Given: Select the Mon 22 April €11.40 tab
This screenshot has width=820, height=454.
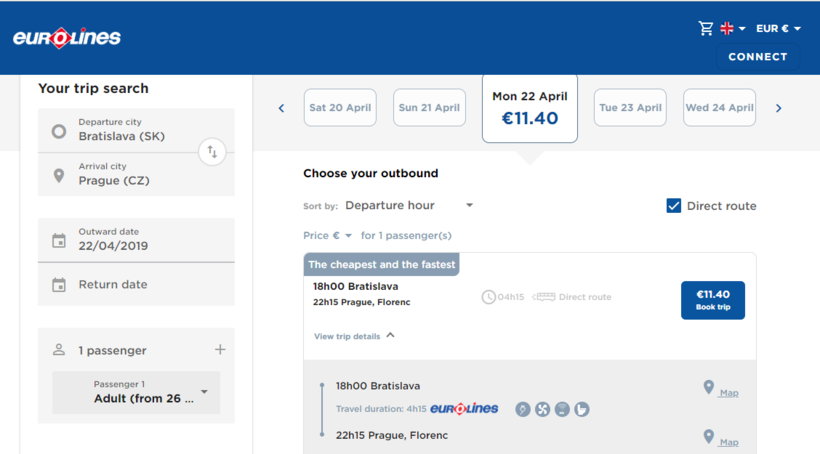Looking at the screenshot, I should (530, 108).
